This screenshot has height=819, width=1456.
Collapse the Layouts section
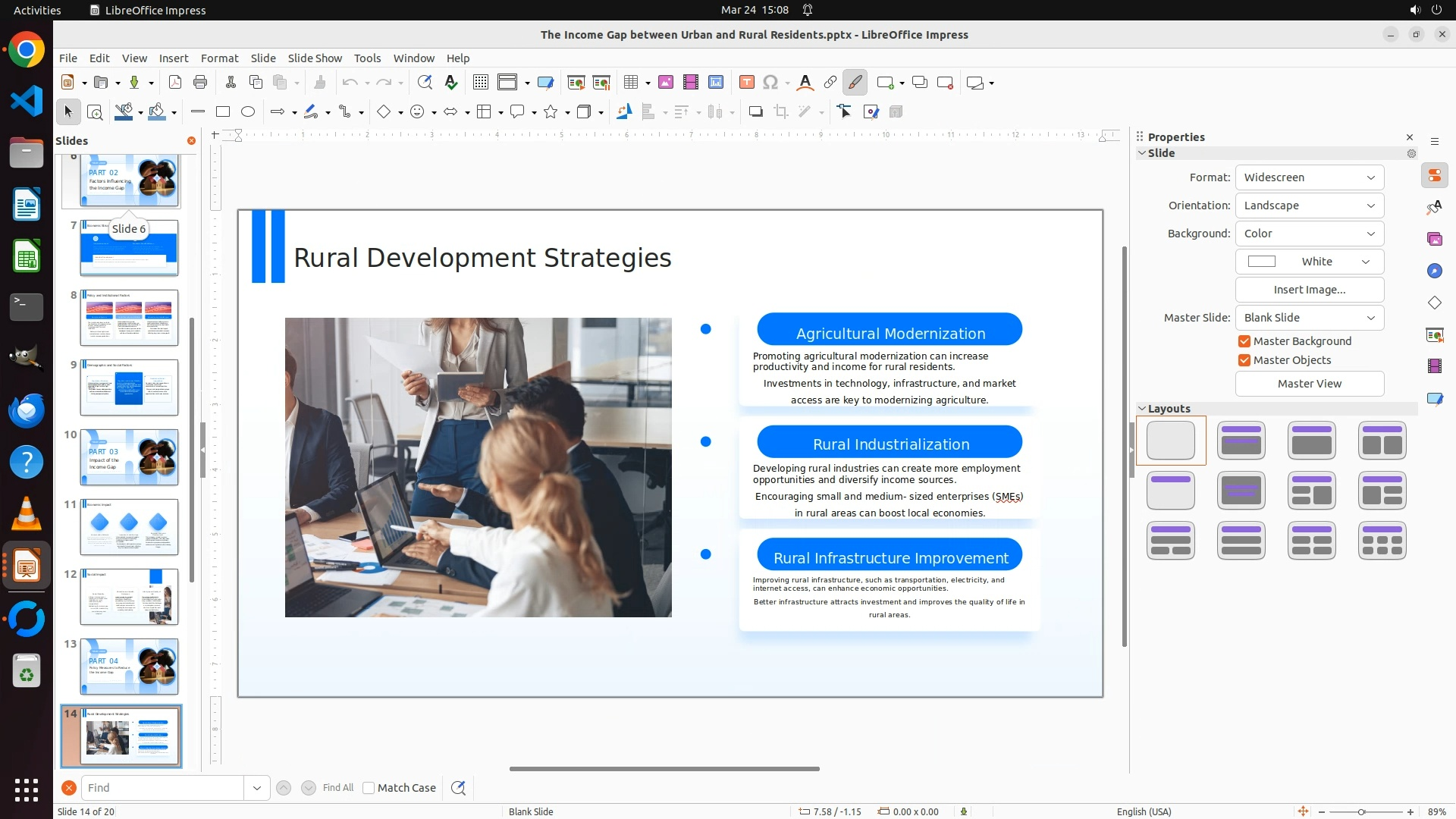click(1143, 409)
